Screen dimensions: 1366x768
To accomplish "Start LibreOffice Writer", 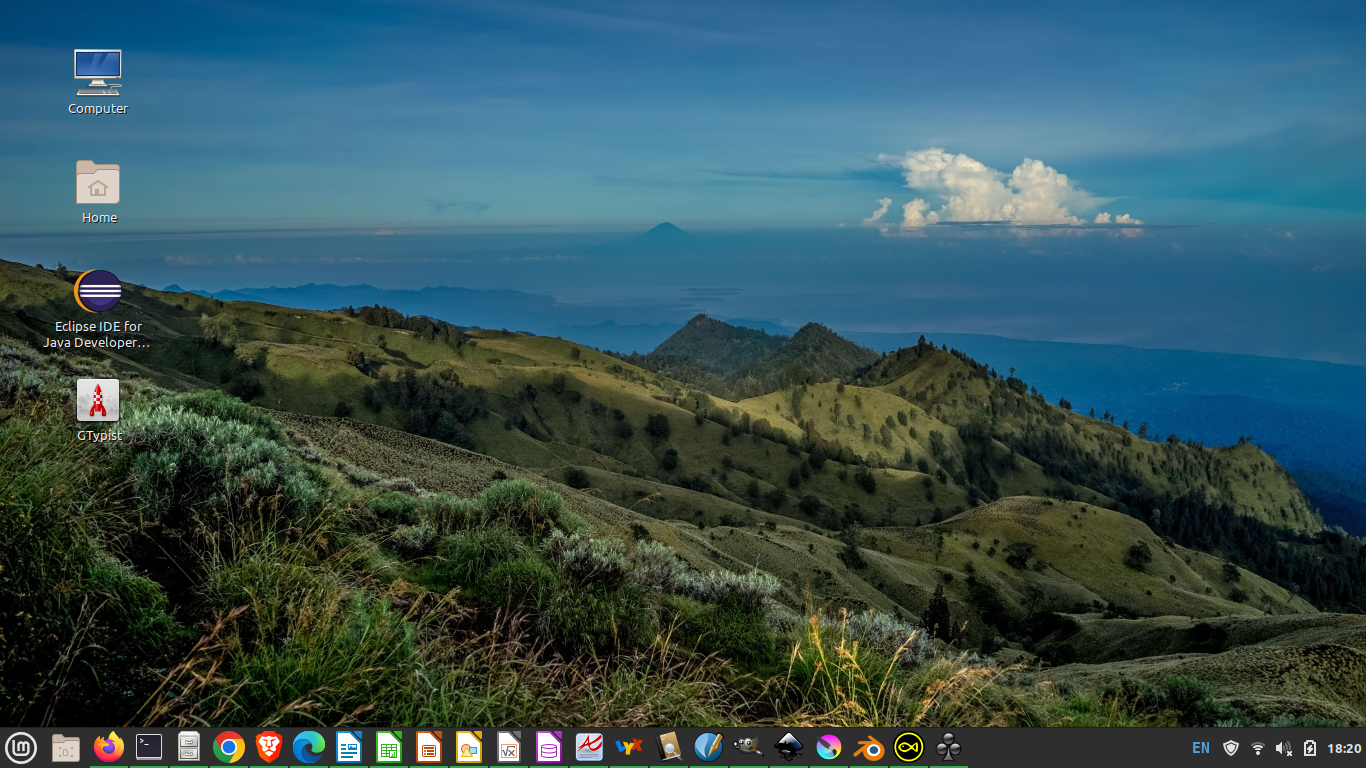I will coord(348,747).
